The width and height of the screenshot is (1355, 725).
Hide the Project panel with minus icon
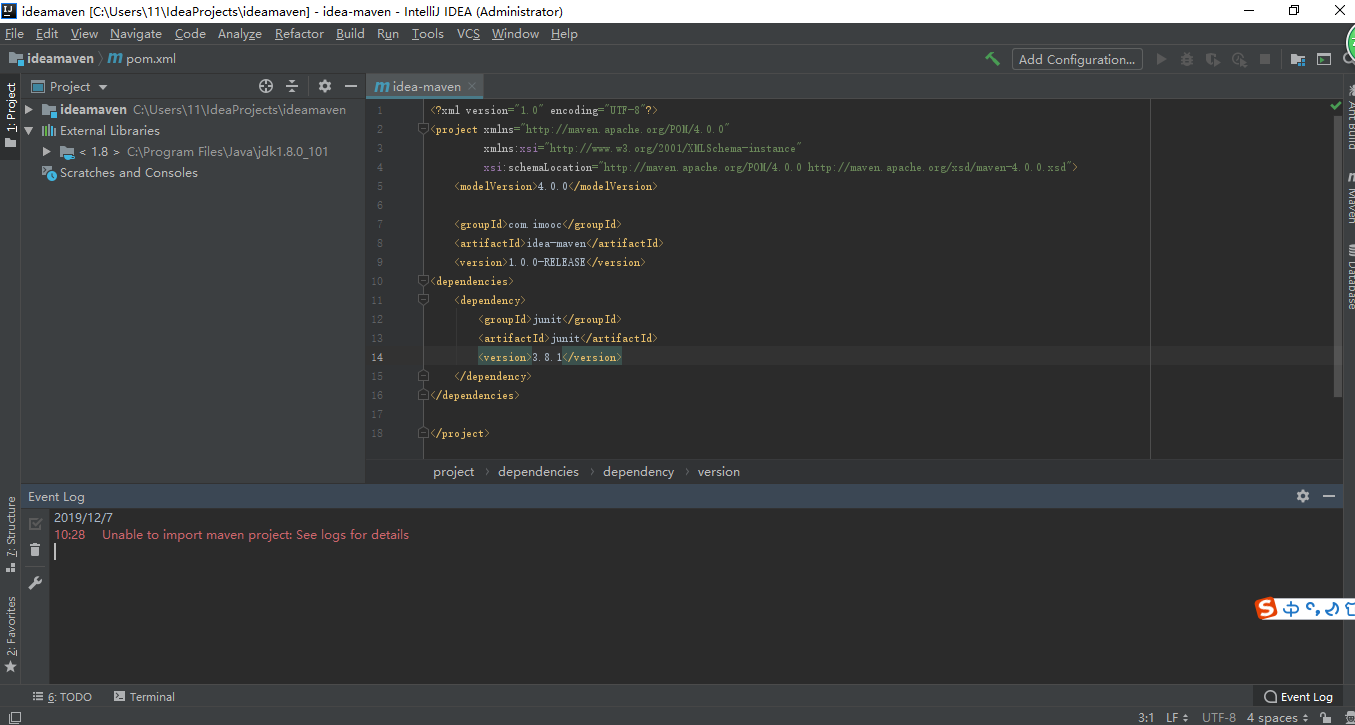click(x=351, y=86)
